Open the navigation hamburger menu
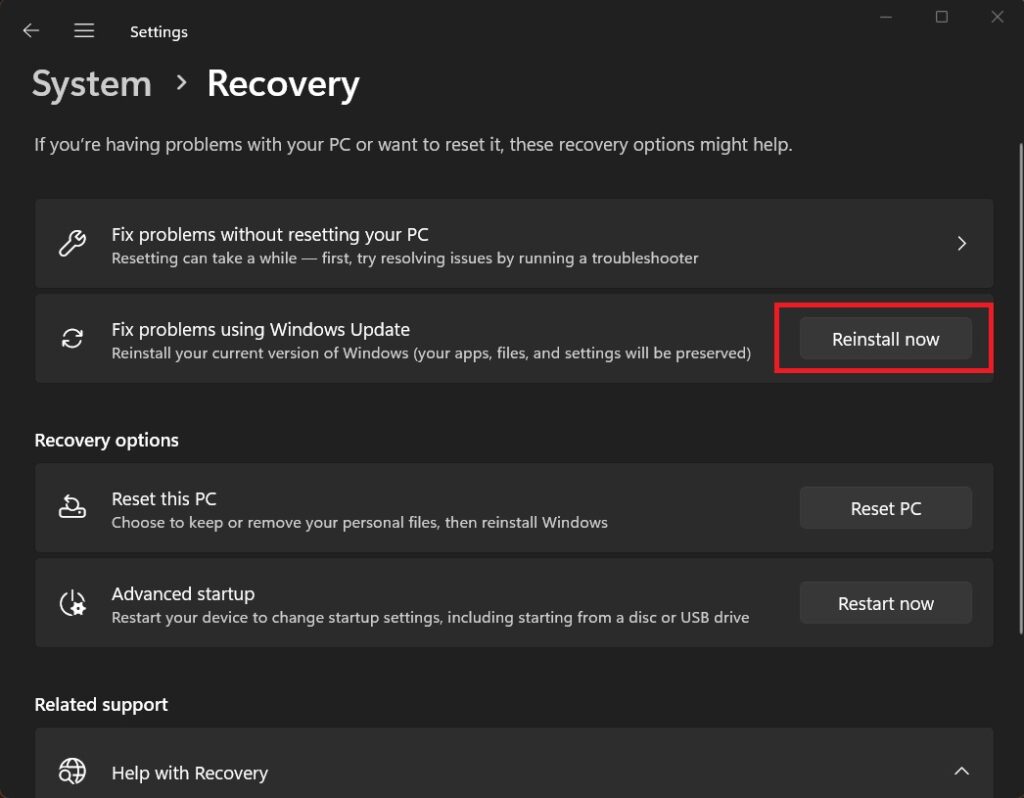 [x=84, y=30]
